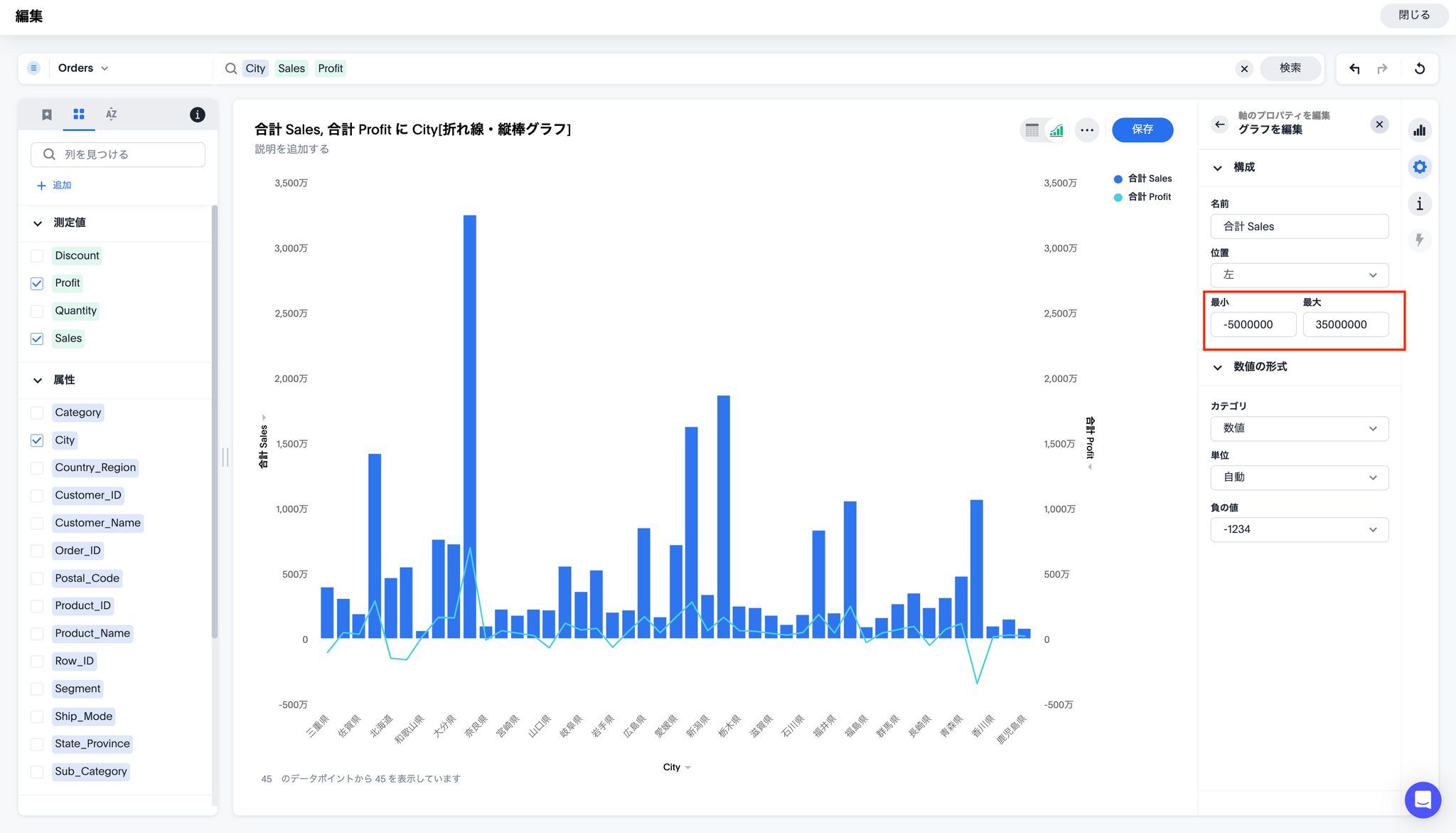
Task: Check the Customer_ID checkbox
Action: [37, 496]
